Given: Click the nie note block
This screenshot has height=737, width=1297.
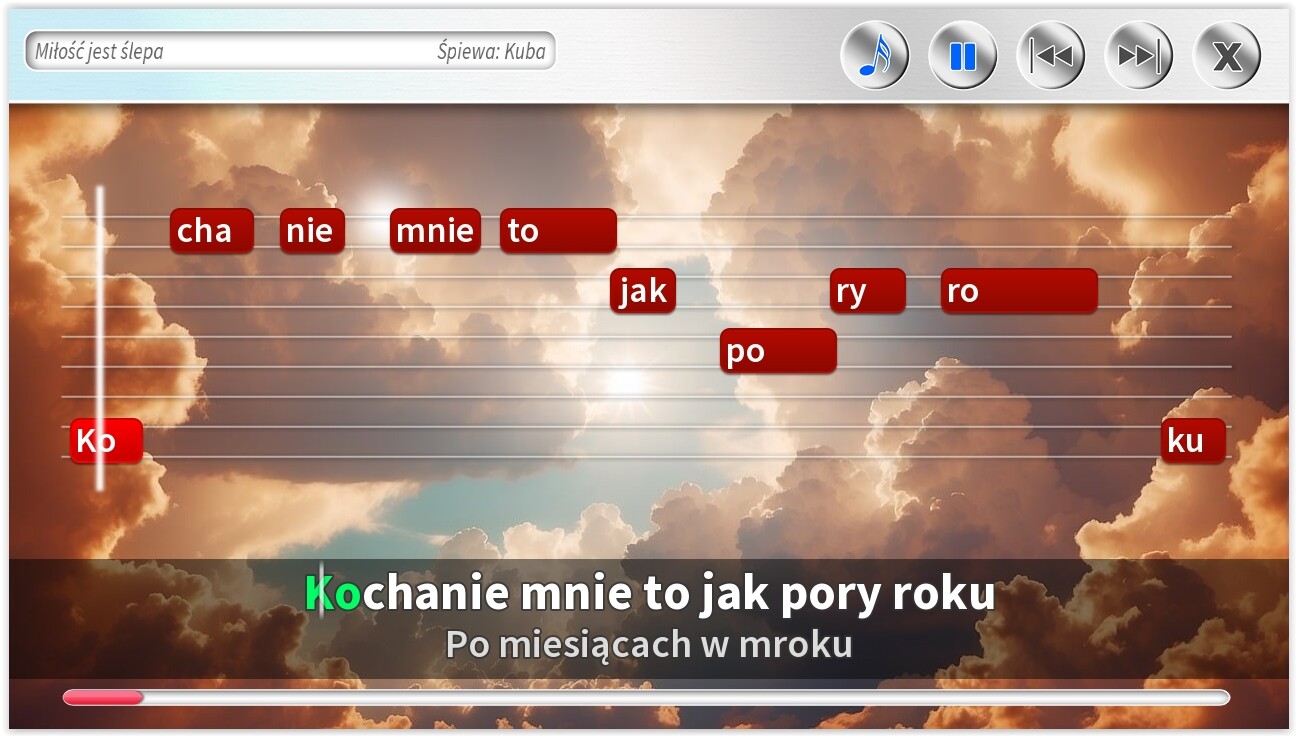Looking at the screenshot, I should (311, 230).
